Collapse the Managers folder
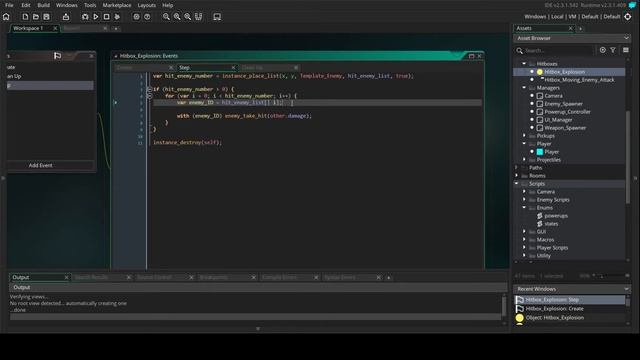640x360 pixels. pos(524,88)
